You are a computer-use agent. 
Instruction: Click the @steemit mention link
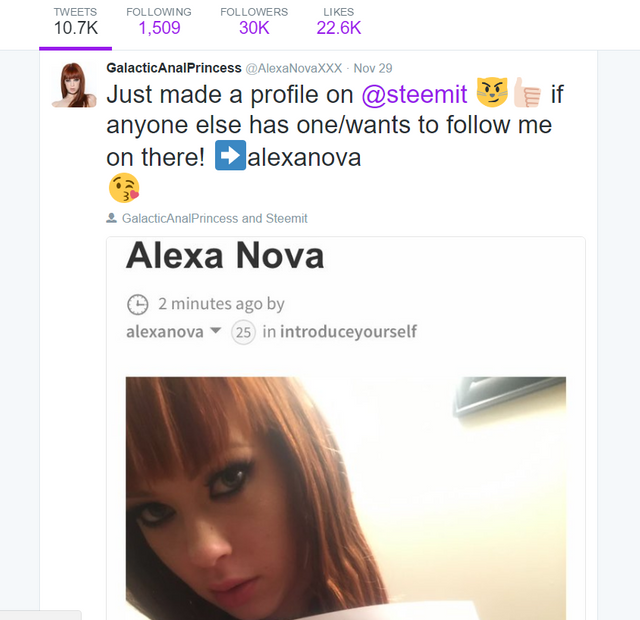(414, 95)
